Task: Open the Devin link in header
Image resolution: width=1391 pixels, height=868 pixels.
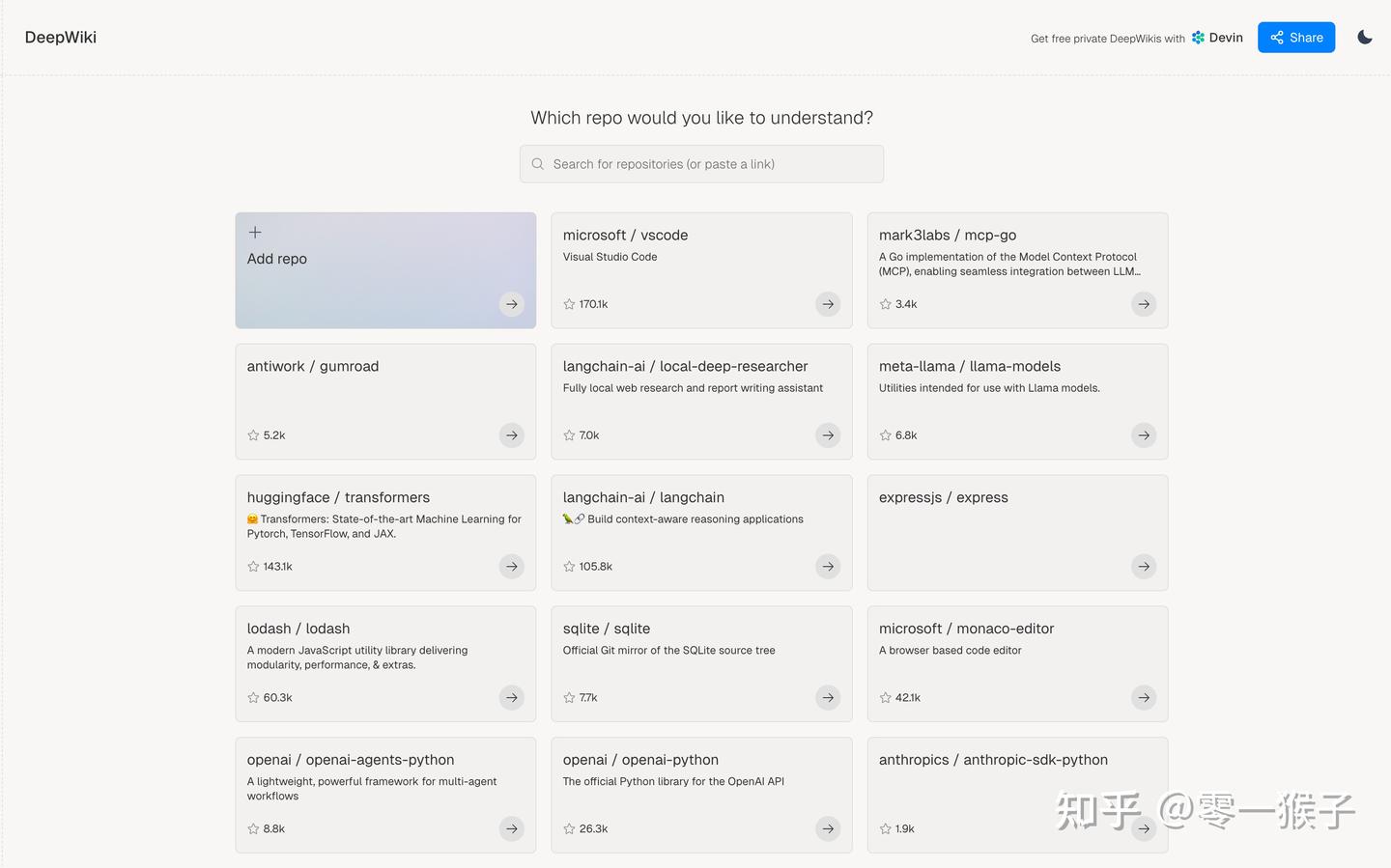Action: click(1217, 38)
